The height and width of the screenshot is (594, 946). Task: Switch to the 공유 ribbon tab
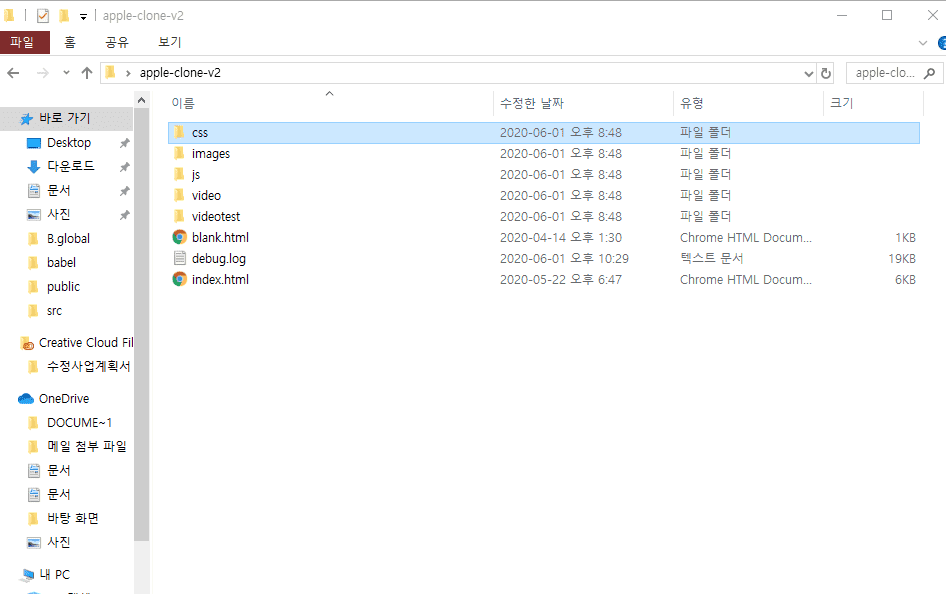coord(117,42)
